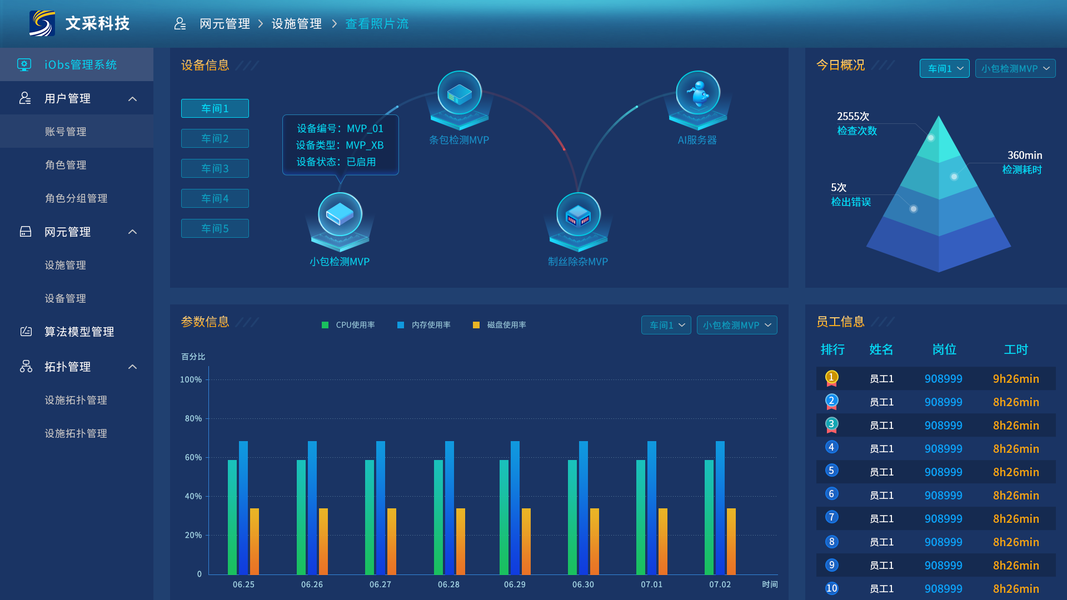Screen dimensions: 1067x600
Task: Click the pyramid's top 检查次数 tier
Action: (x=939, y=141)
